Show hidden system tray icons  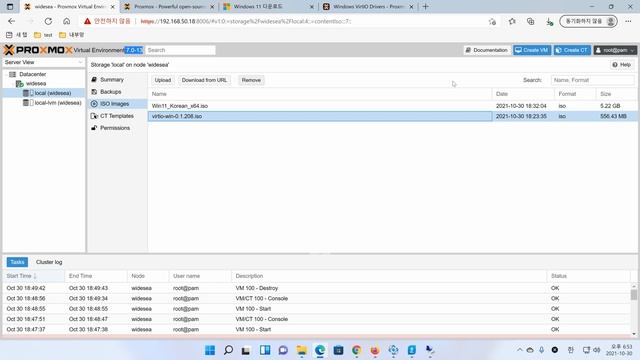click(x=520, y=350)
